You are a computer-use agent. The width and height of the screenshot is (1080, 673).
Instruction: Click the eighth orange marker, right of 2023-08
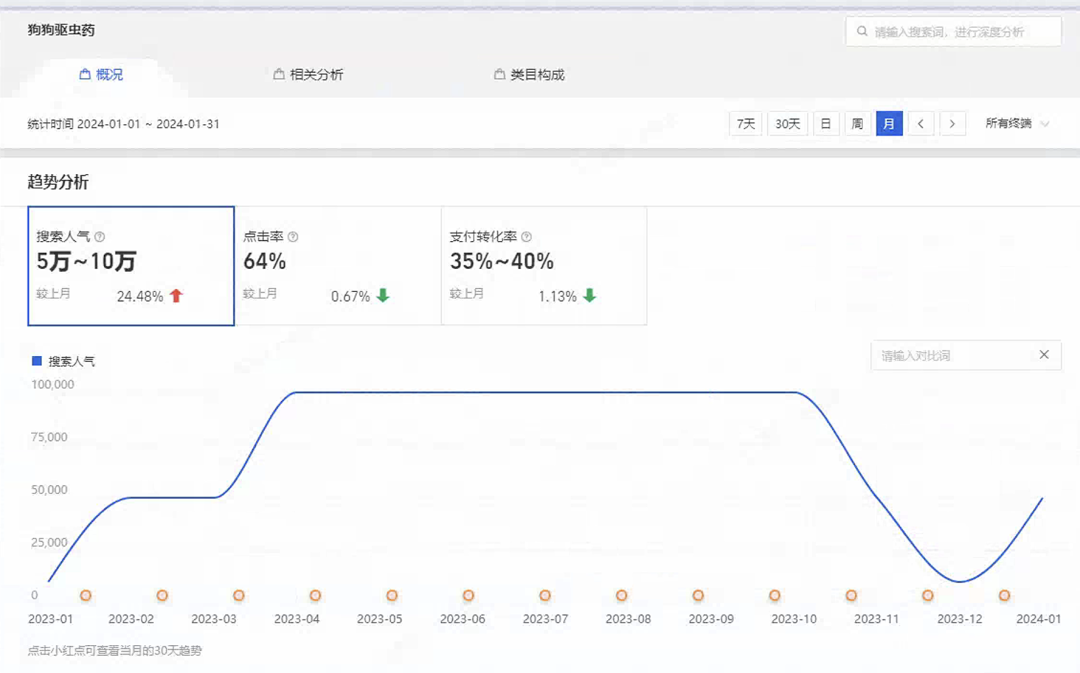point(621,595)
